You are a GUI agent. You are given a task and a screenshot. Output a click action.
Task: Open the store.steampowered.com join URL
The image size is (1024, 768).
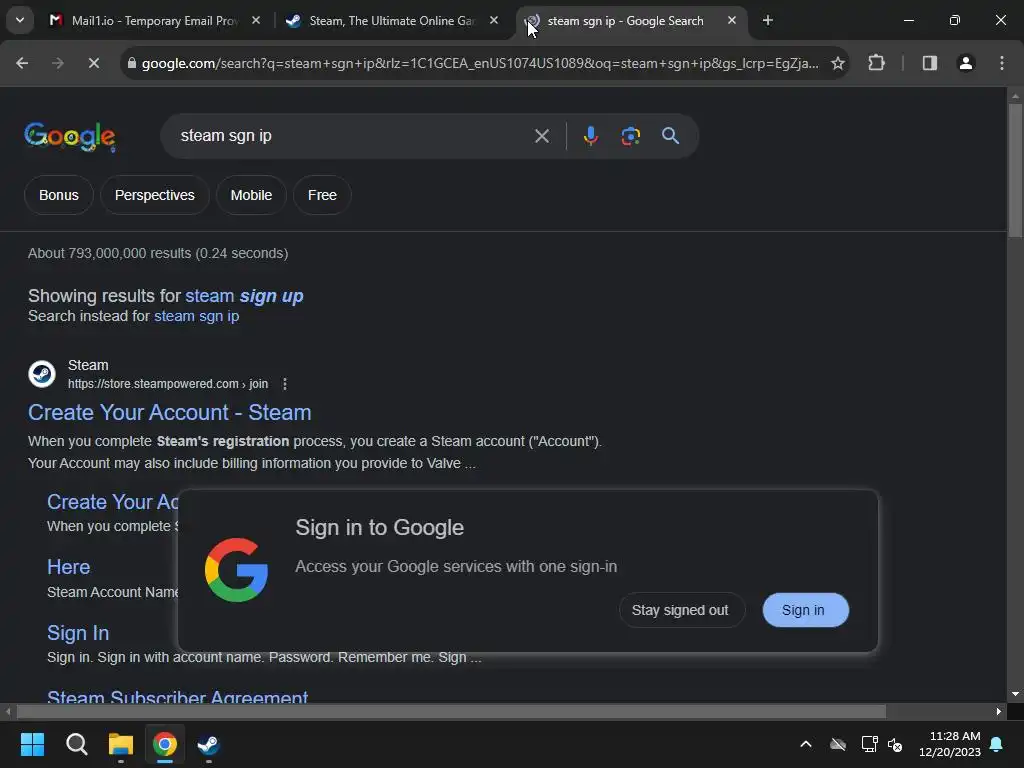click(x=168, y=384)
